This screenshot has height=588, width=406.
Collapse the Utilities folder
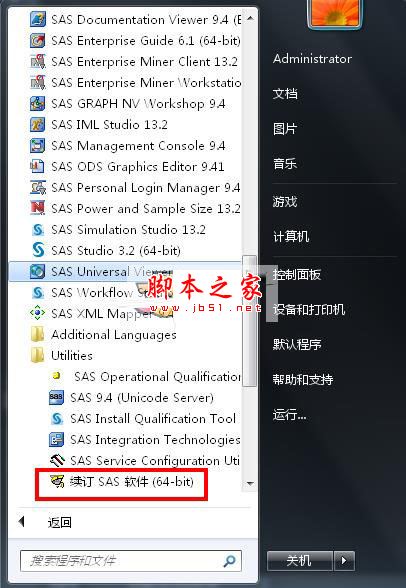click(62, 355)
